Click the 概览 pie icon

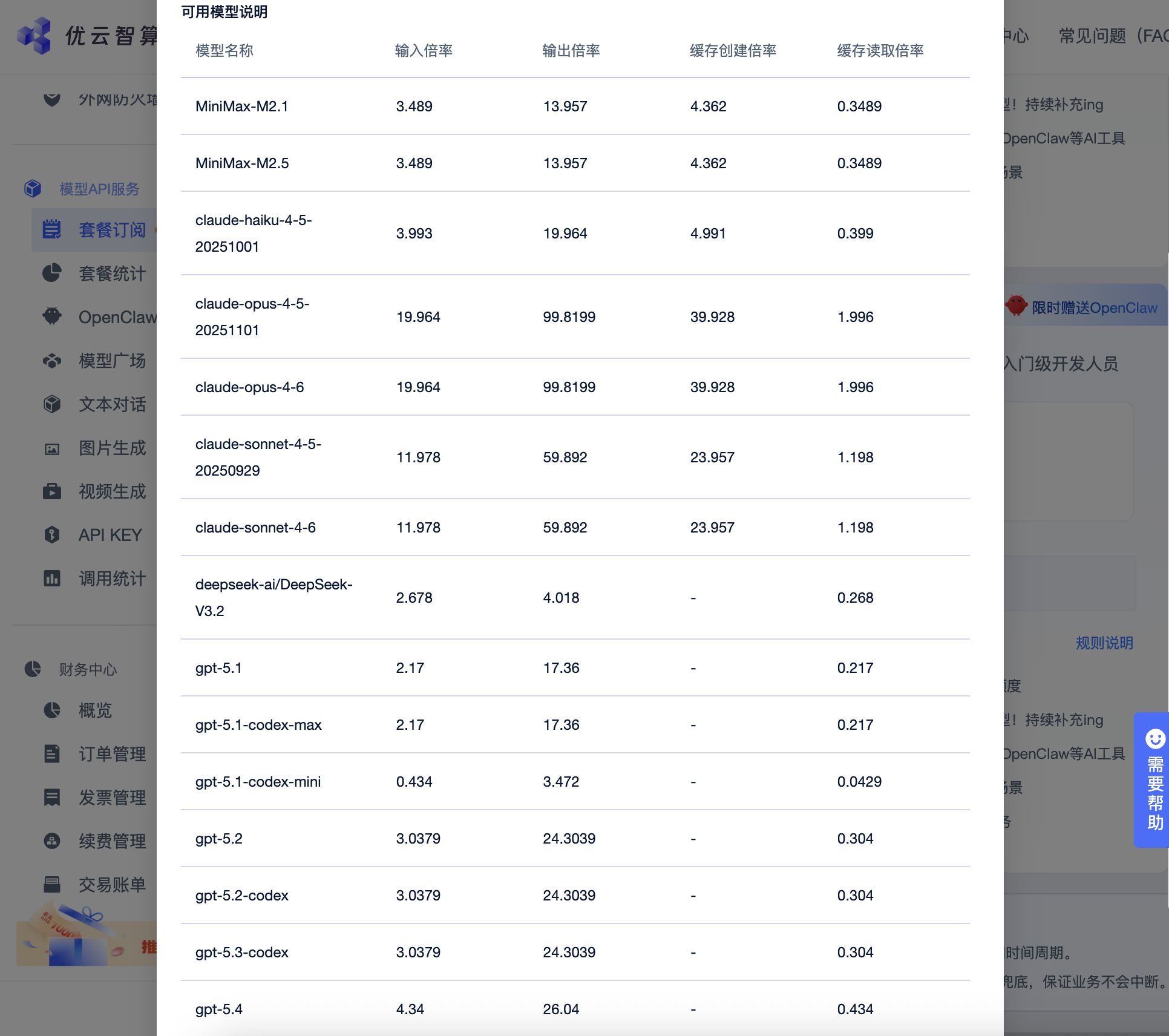[x=52, y=710]
